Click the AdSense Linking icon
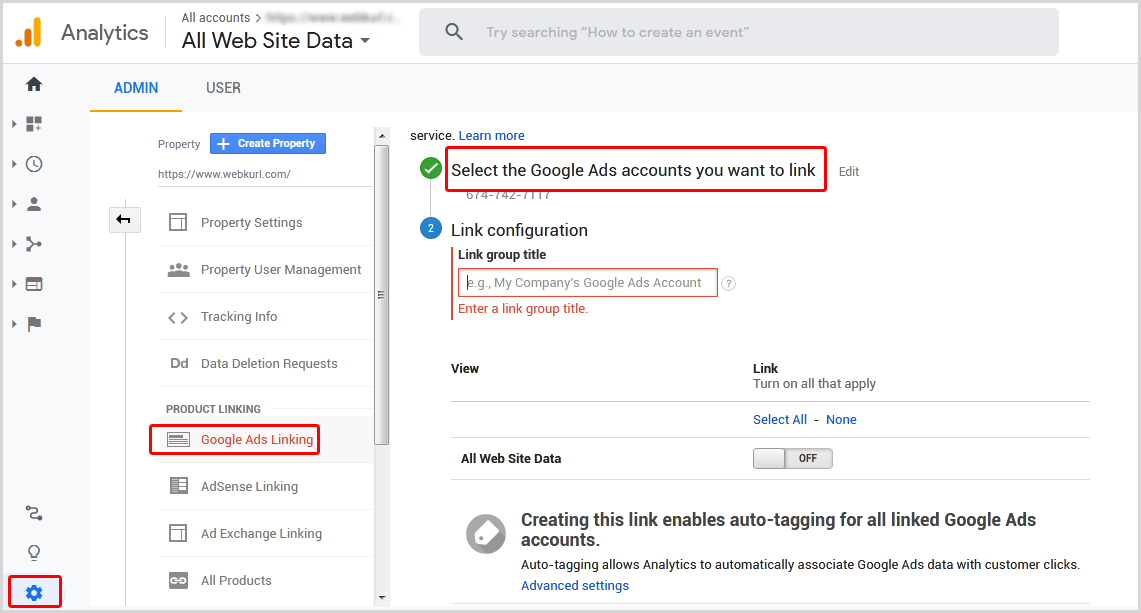Viewport: 1141px width, 613px height. click(178, 486)
